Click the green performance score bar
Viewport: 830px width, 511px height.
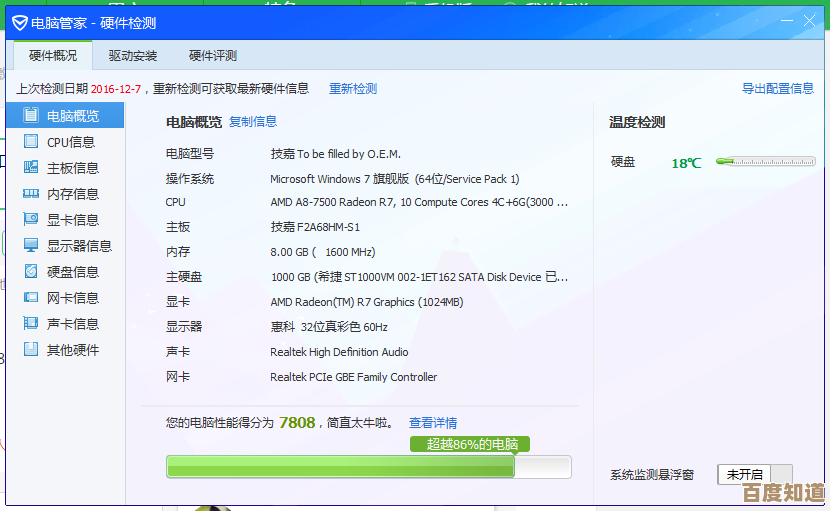pos(368,467)
